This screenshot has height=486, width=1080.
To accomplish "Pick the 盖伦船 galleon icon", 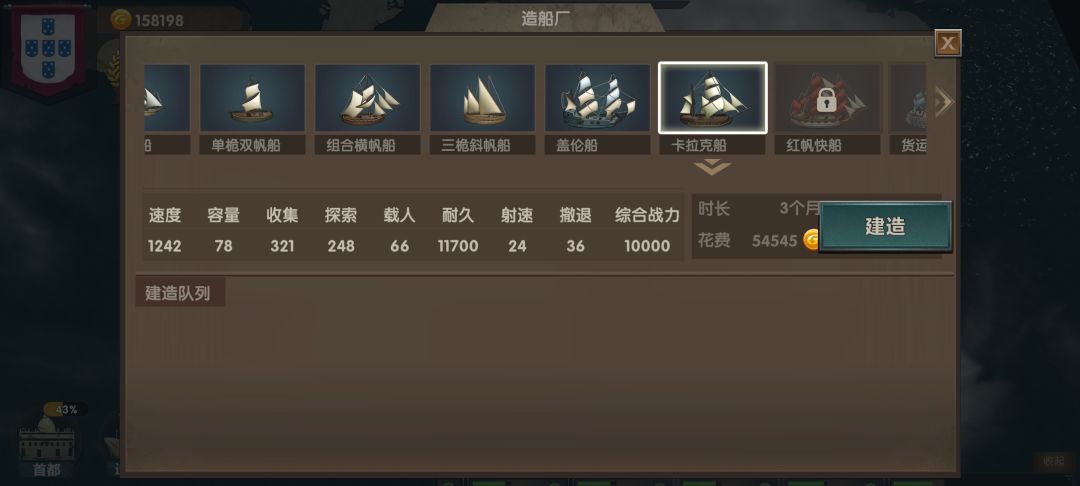I will tap(597, 98).
